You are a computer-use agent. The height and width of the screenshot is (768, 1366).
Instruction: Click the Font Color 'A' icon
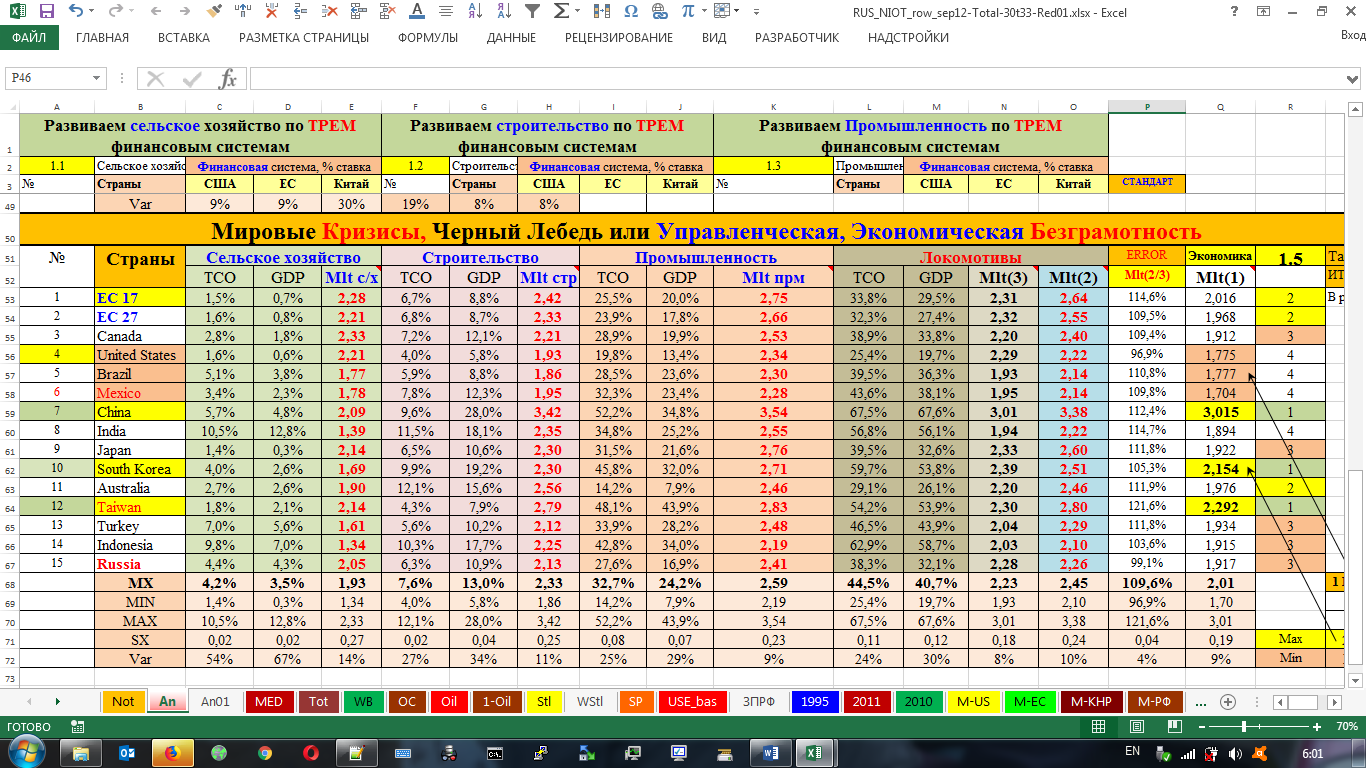point(417,12)
